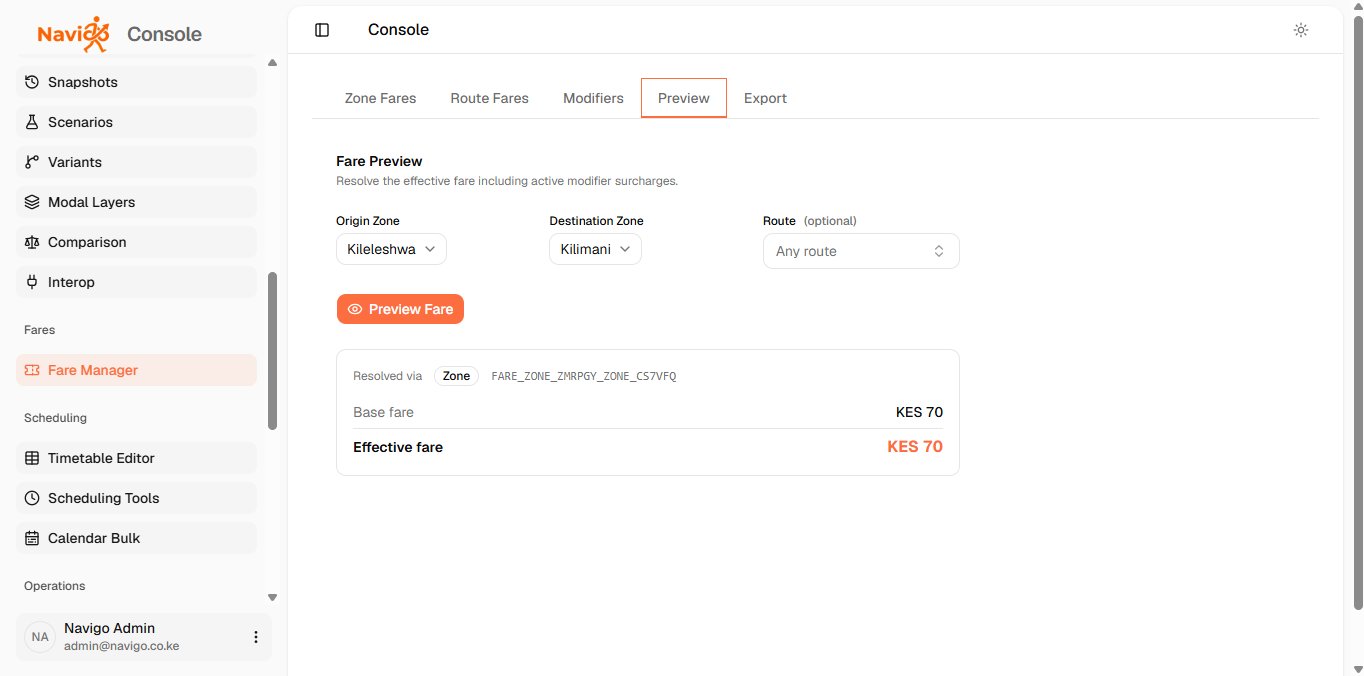1364x676 pixels.
Task: Open the Snapshots page from the sidebar
Action: click(x=136, y=82)
